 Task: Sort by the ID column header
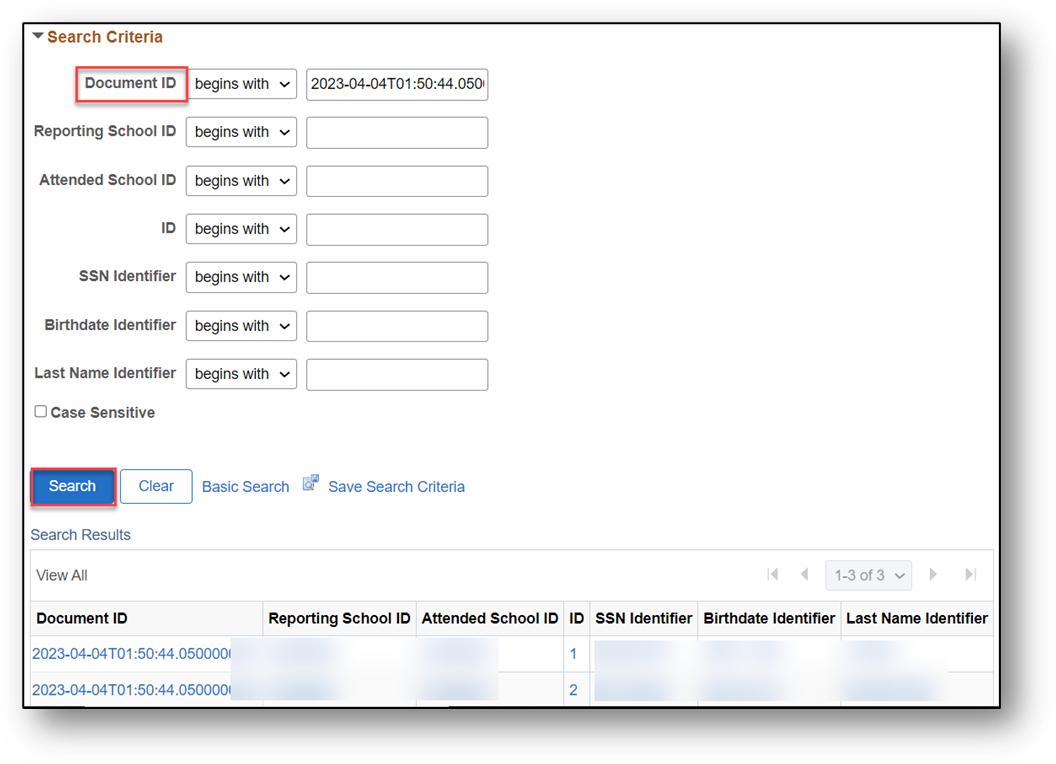coord(576,618)
